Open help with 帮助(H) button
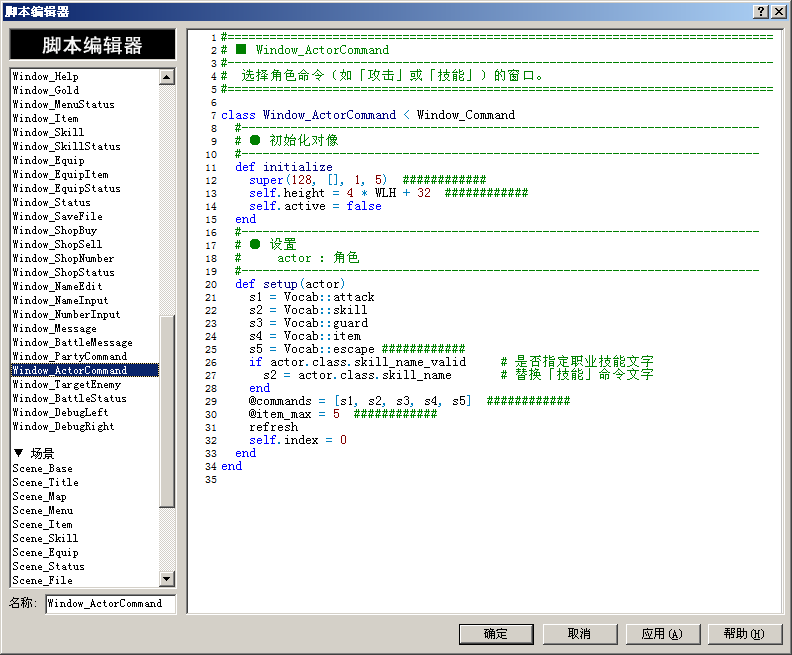Image resolution: width=792 pixels, height=655 pixels. click(x=745, y=634)
